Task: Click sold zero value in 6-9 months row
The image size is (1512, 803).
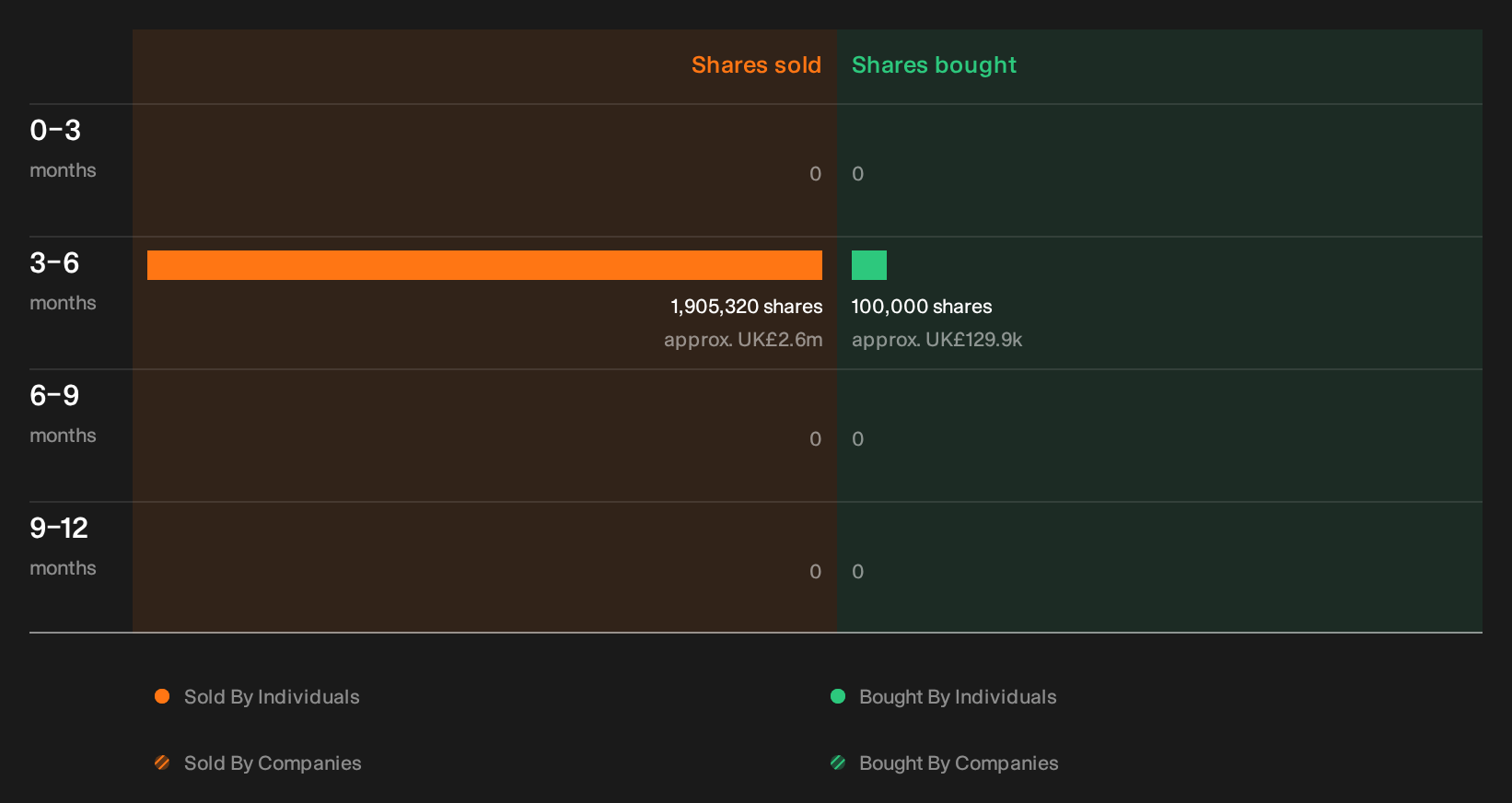Action: coord(815,439)
